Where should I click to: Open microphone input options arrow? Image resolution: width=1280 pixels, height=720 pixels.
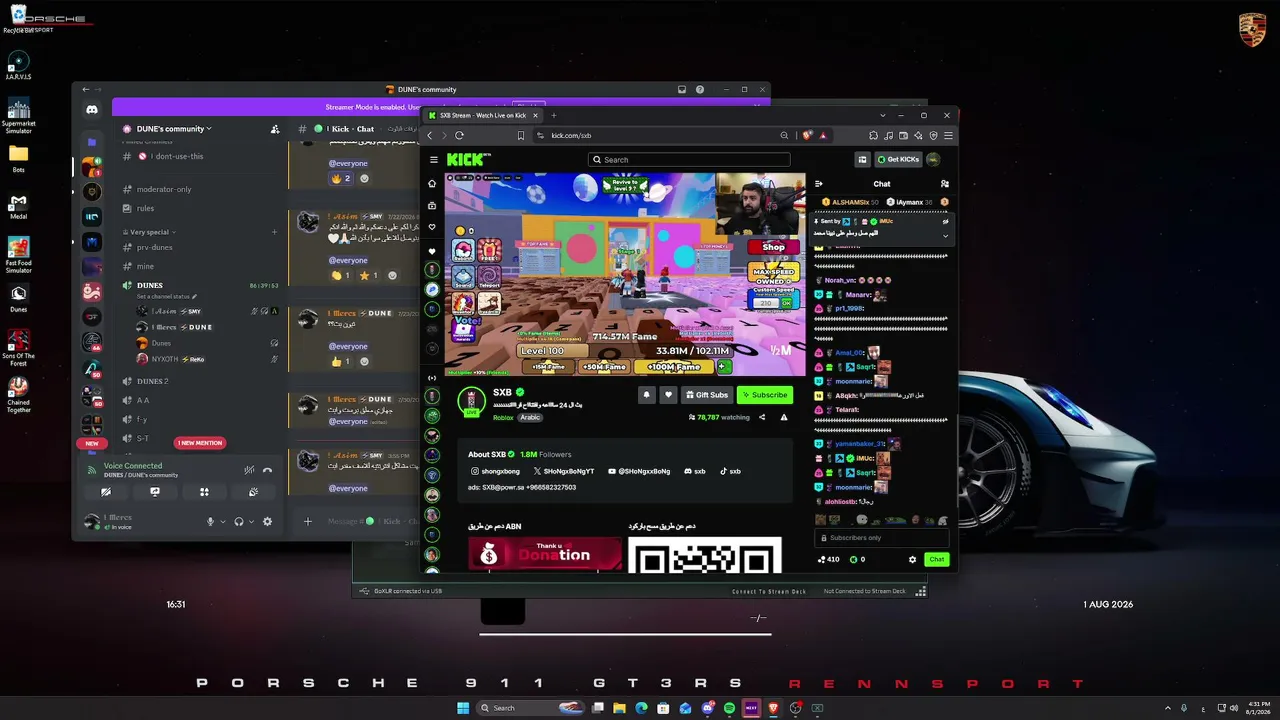point(221,521)
